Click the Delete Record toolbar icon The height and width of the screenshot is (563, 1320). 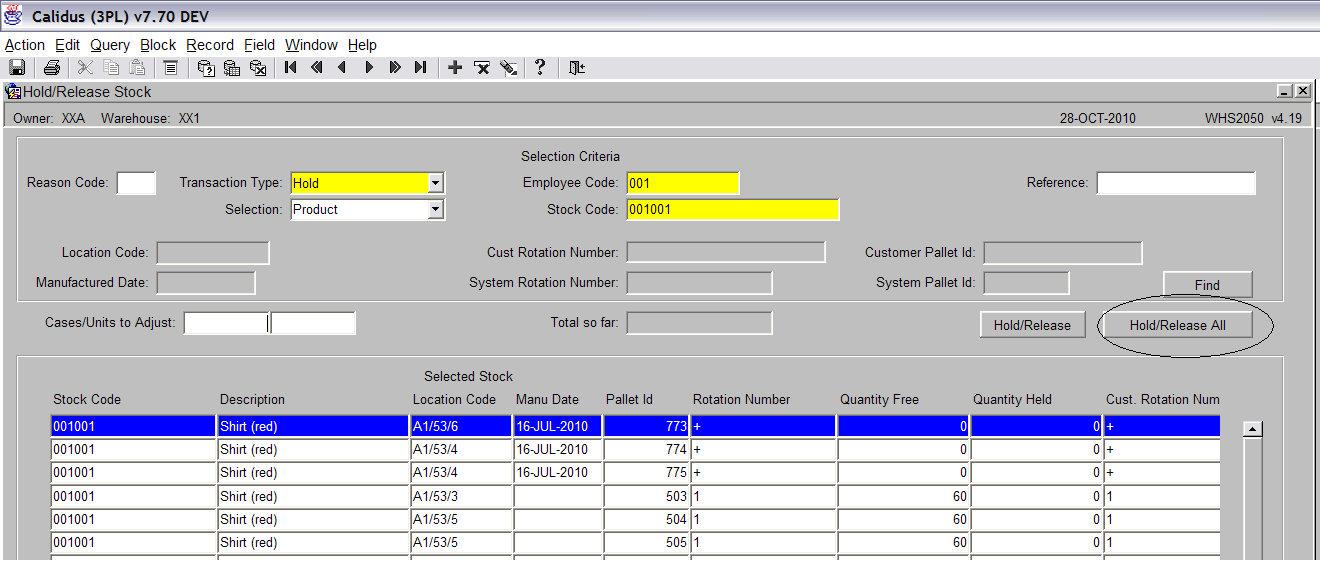[482, 68]
